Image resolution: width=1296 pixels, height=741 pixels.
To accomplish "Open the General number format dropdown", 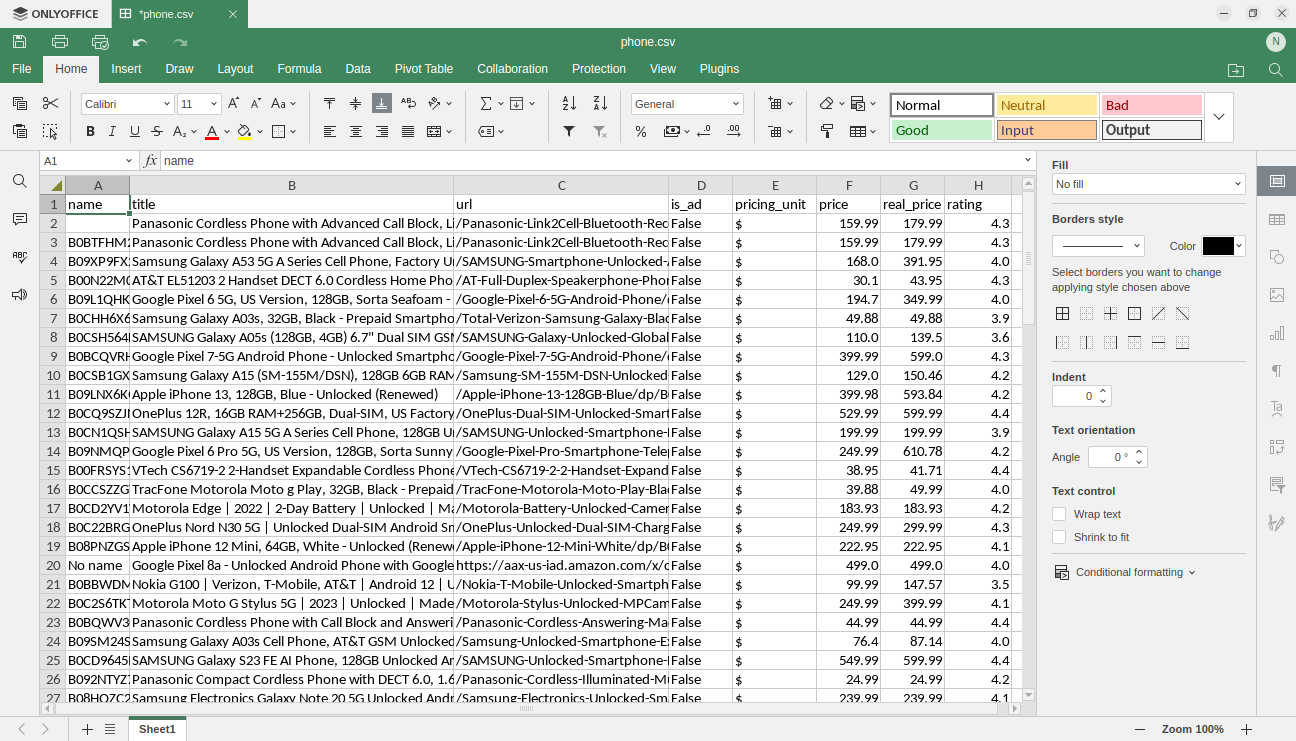I will tap(736, 104).
